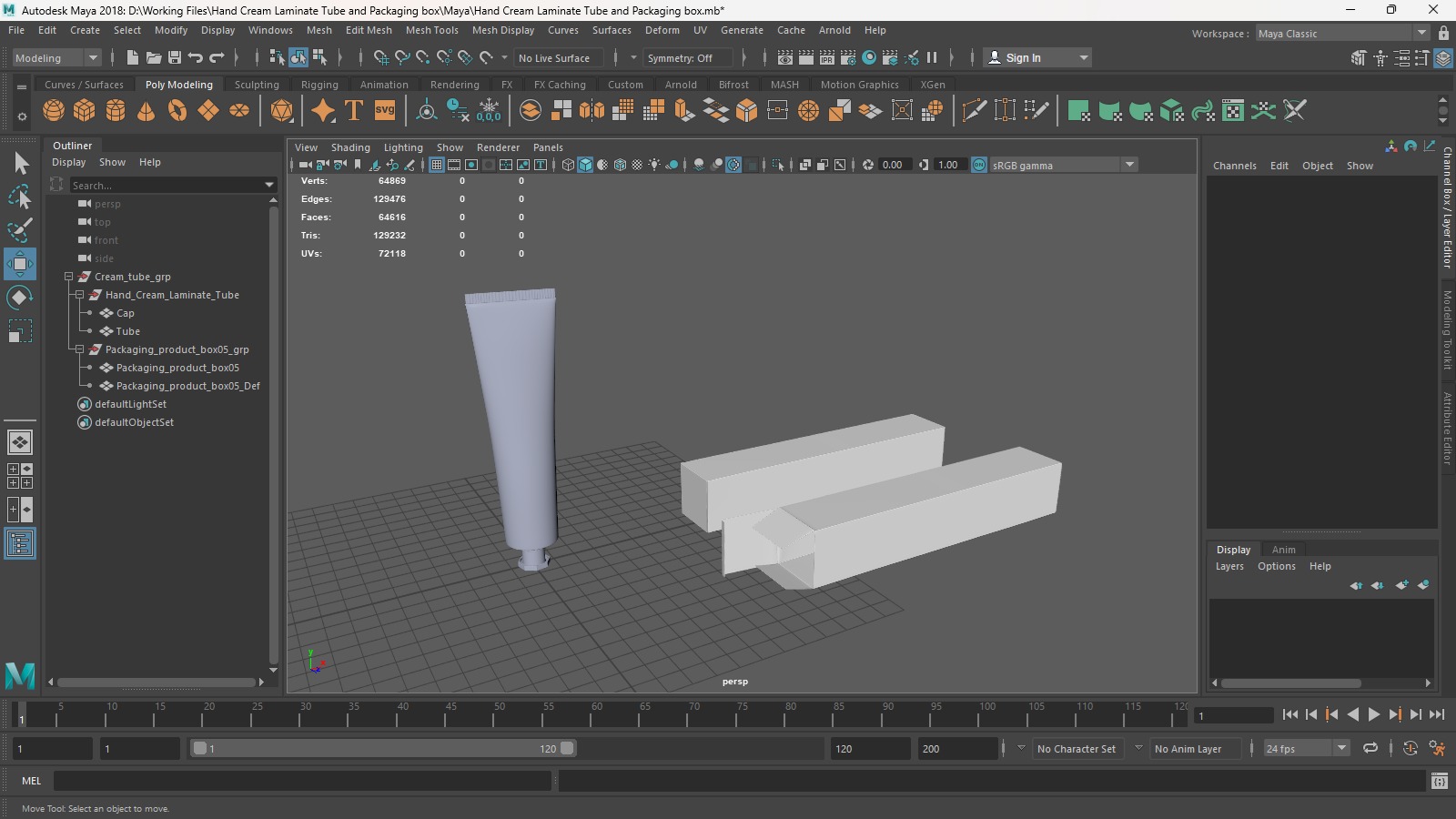
Task: Open the Sign In dropdown
Action: click(x=1036, y=57)
